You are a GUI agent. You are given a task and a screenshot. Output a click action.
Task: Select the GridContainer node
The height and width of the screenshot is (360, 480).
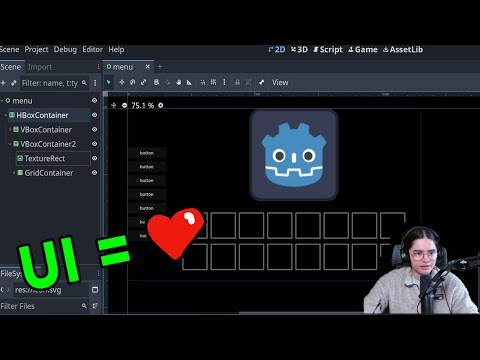pos(48,173)
